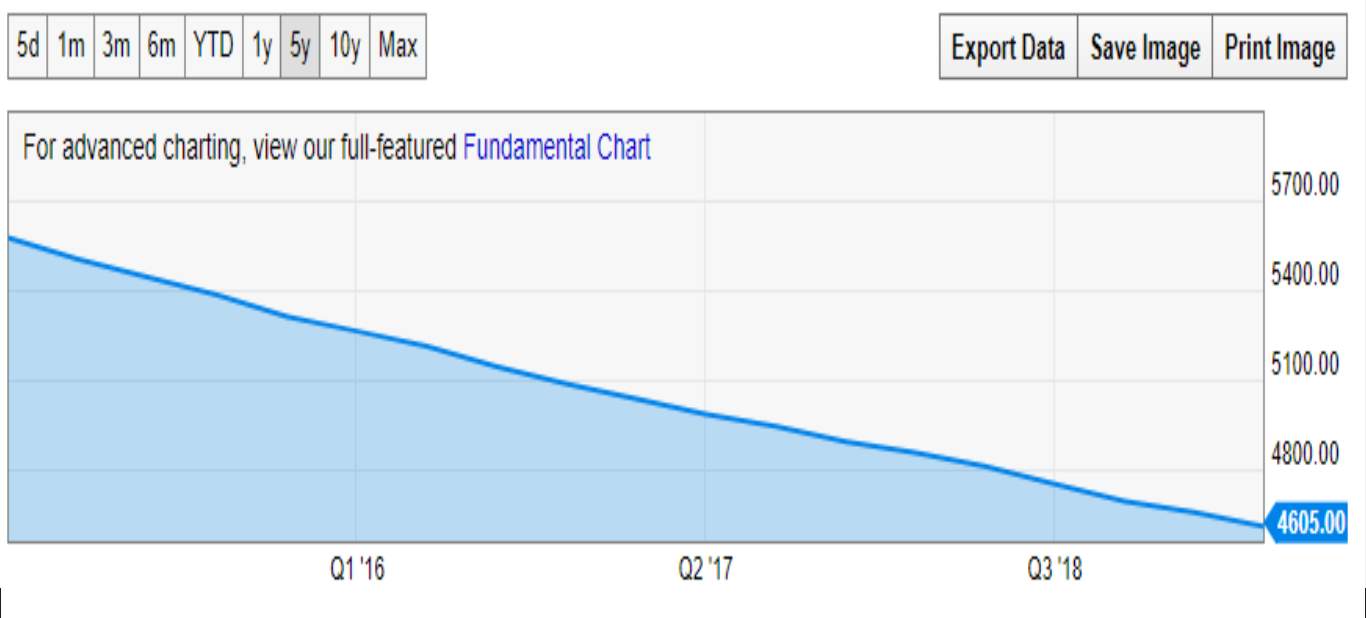The width and height of the screenshot is (1366, 618).
Task: Open Print Image option
Action: pyautogui.click(x=1280, y=47)
